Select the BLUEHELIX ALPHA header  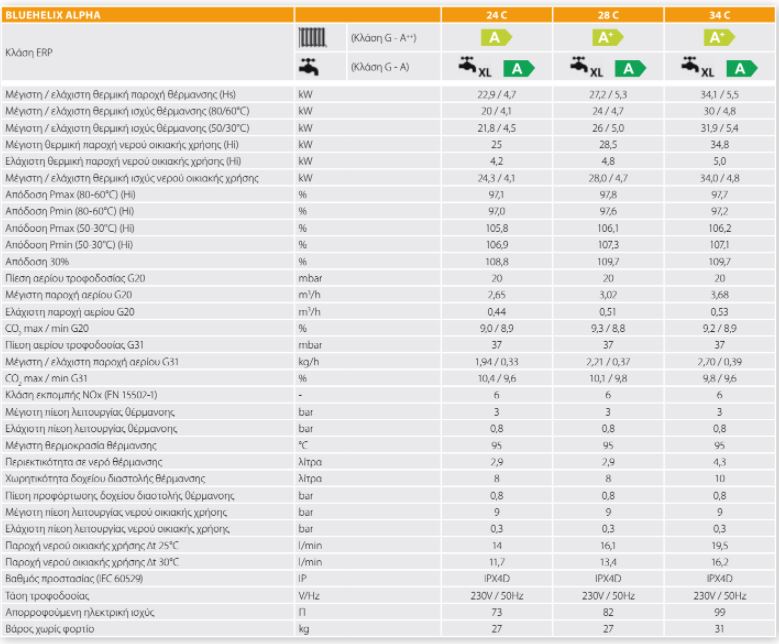pos(53,15)
